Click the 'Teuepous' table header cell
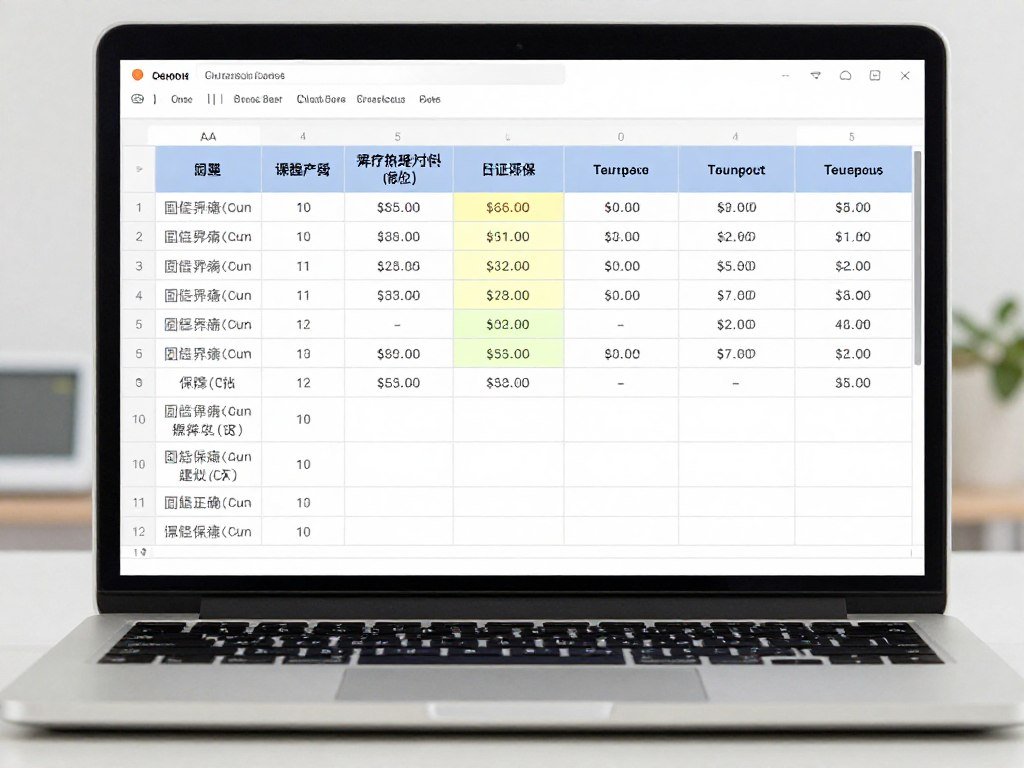Image resolution: width=1024 pixels, height=768 pixels. [x=853, y=170]
